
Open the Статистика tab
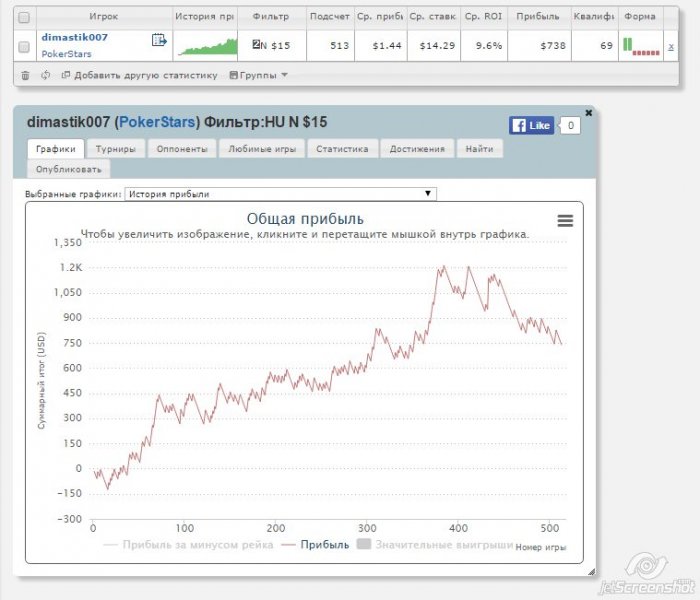click(342, 149)
